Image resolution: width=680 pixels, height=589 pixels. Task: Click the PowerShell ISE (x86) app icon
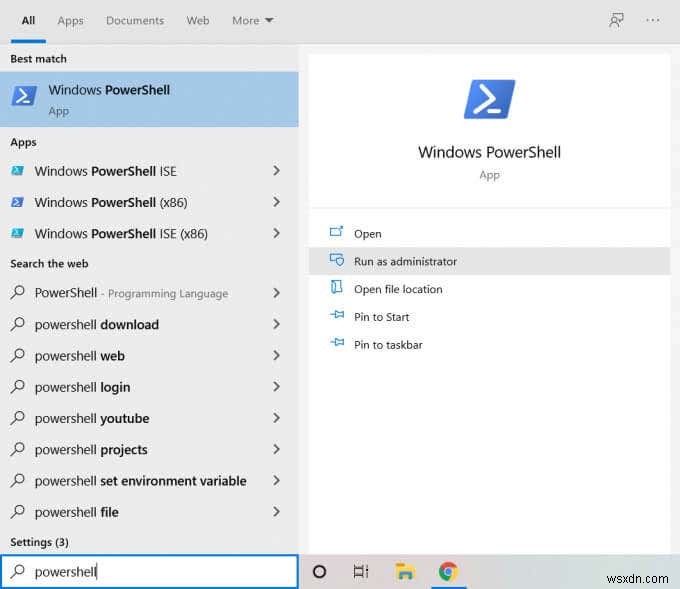[x=17, y=233]
